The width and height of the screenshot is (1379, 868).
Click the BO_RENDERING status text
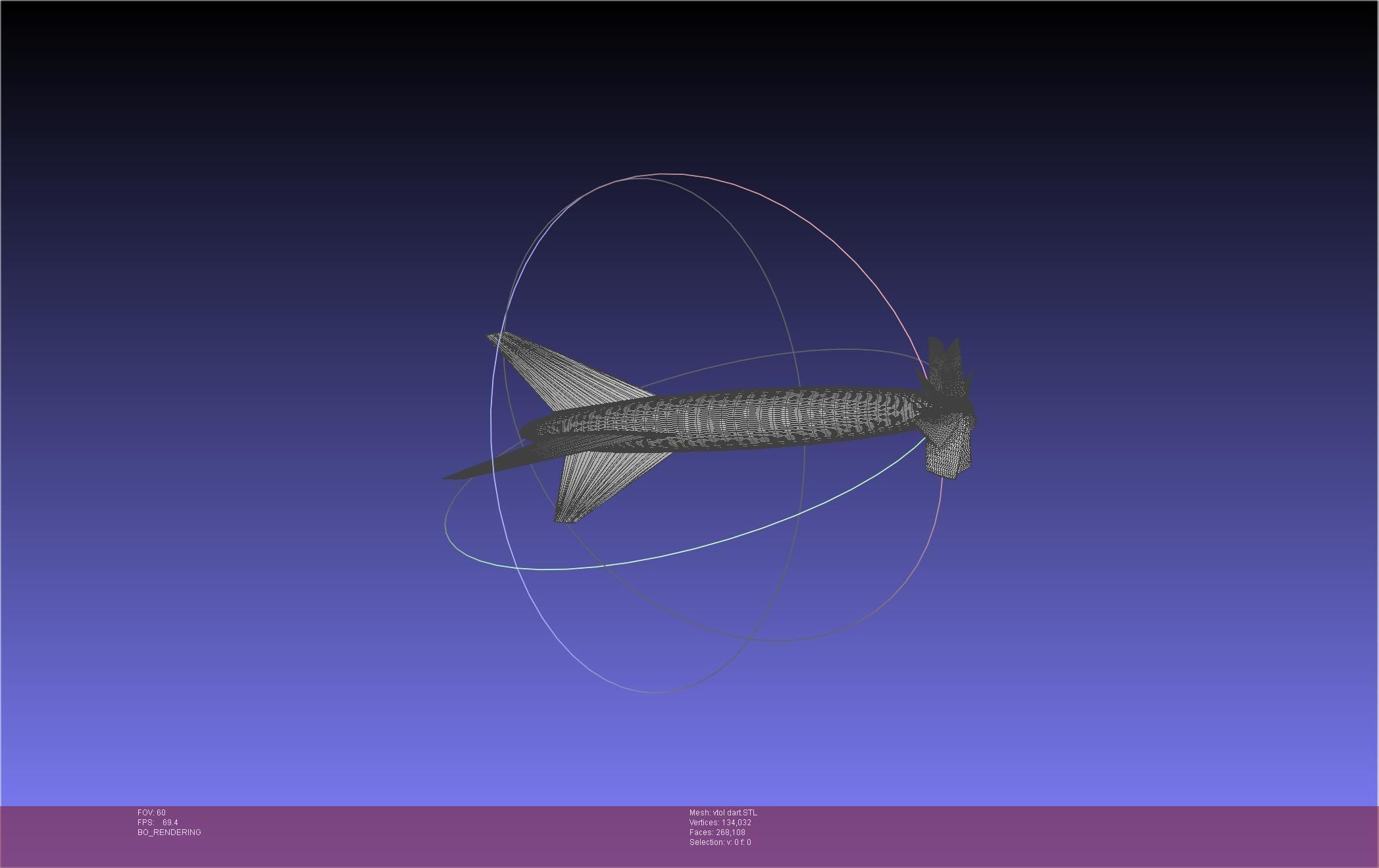pos(169,832)
